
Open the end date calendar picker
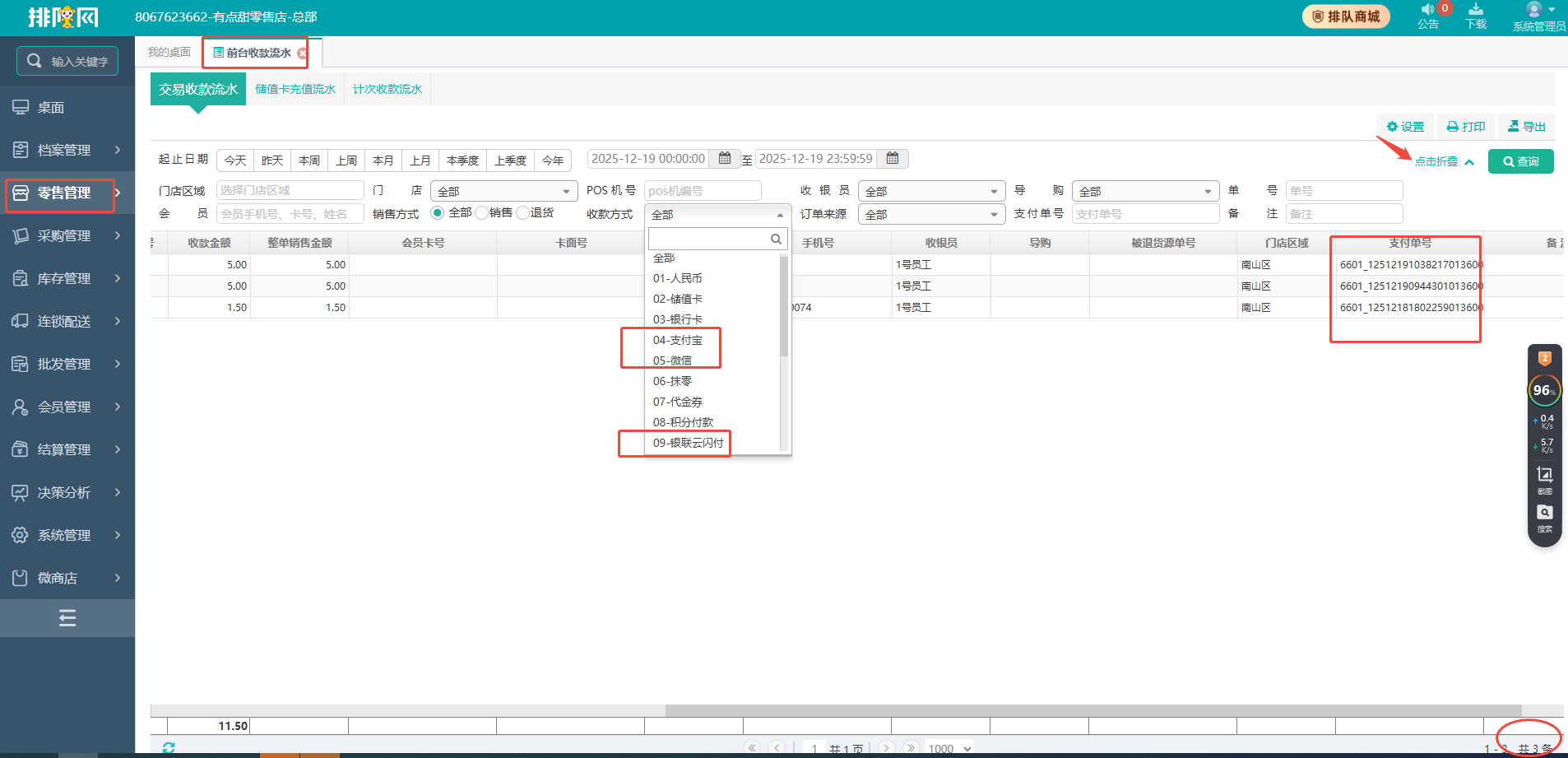[893, 158]
